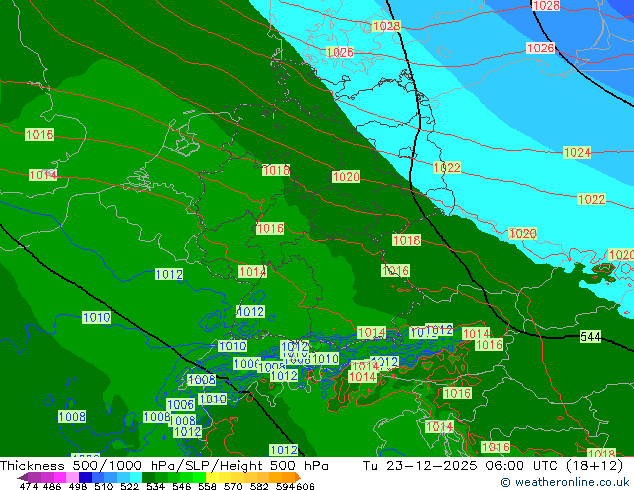634x490 pixels.
Task: Click the darkest green legend swatch
Action: 148,477
